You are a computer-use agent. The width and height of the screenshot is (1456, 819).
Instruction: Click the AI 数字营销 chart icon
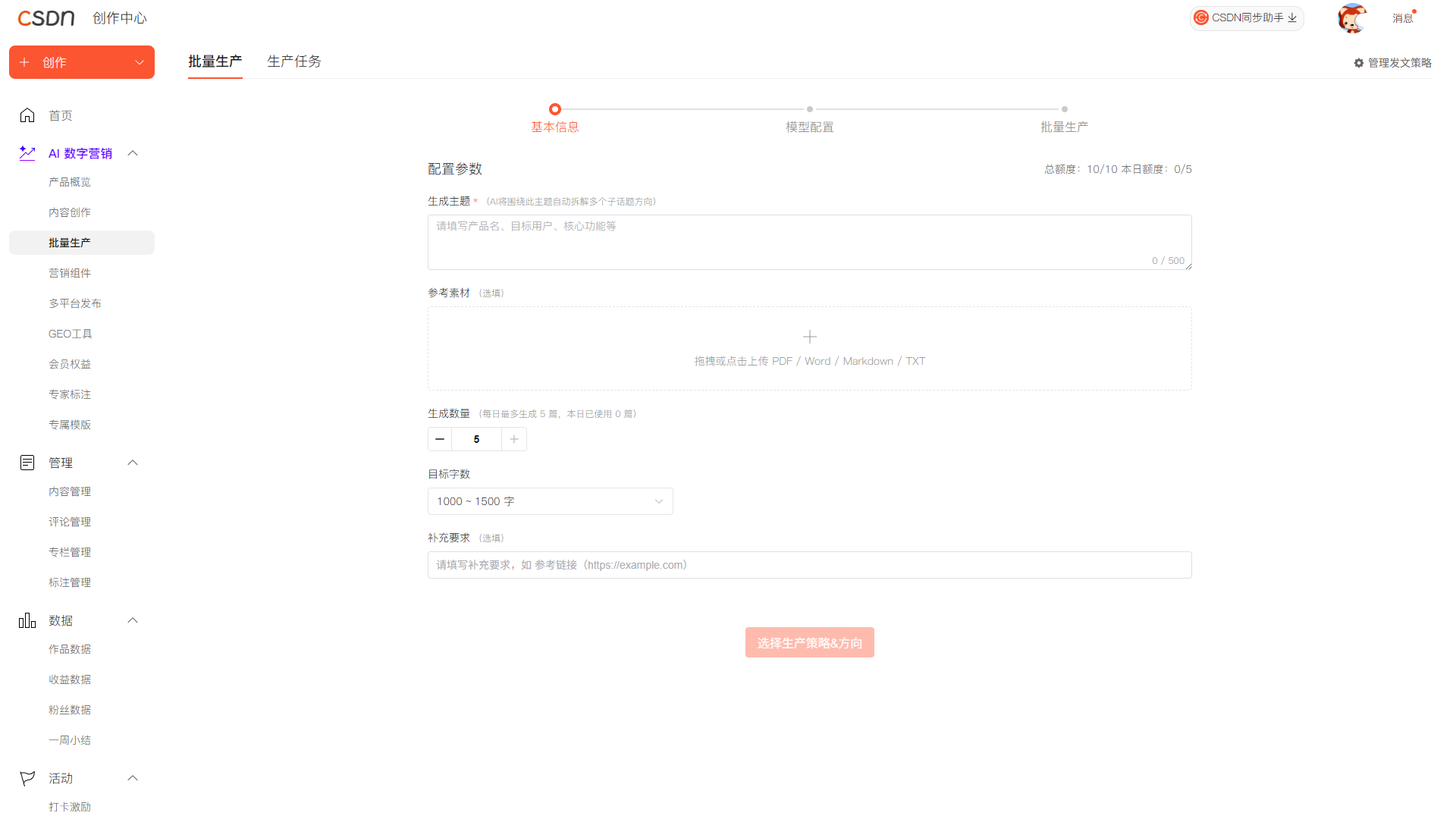click(x=27, y=153)
